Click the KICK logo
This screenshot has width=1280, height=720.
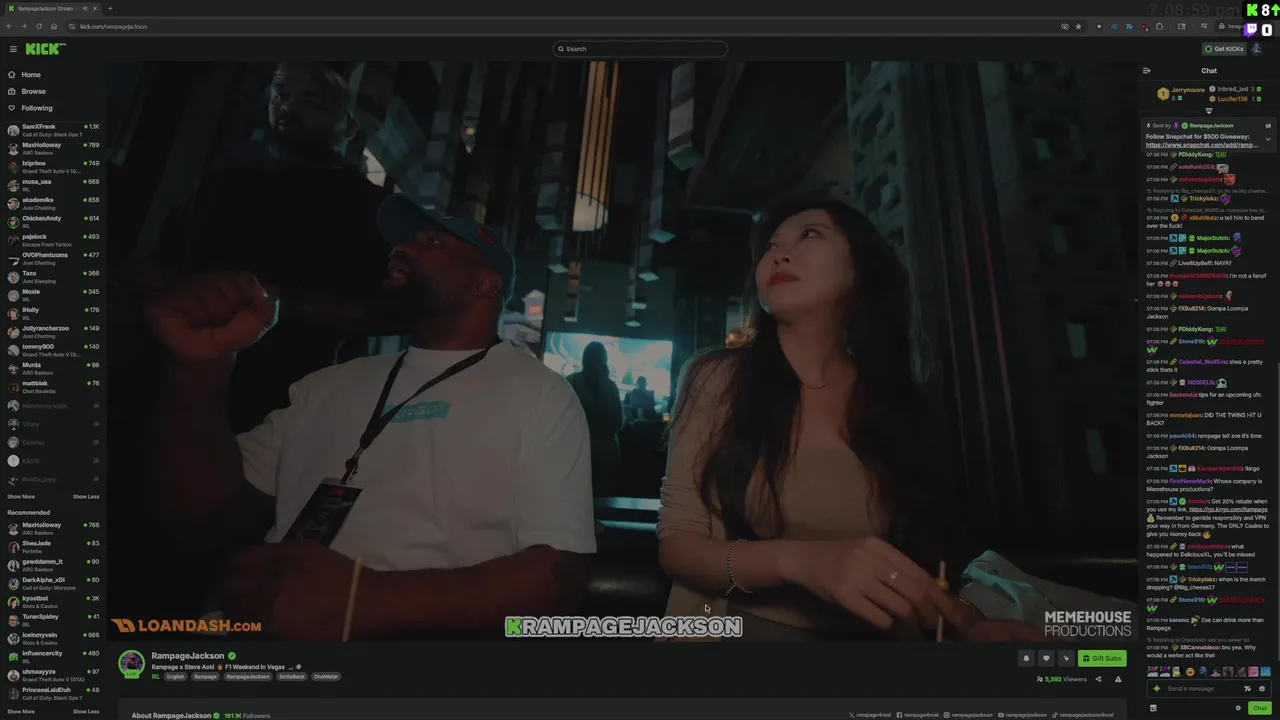[x=45, y=49]
